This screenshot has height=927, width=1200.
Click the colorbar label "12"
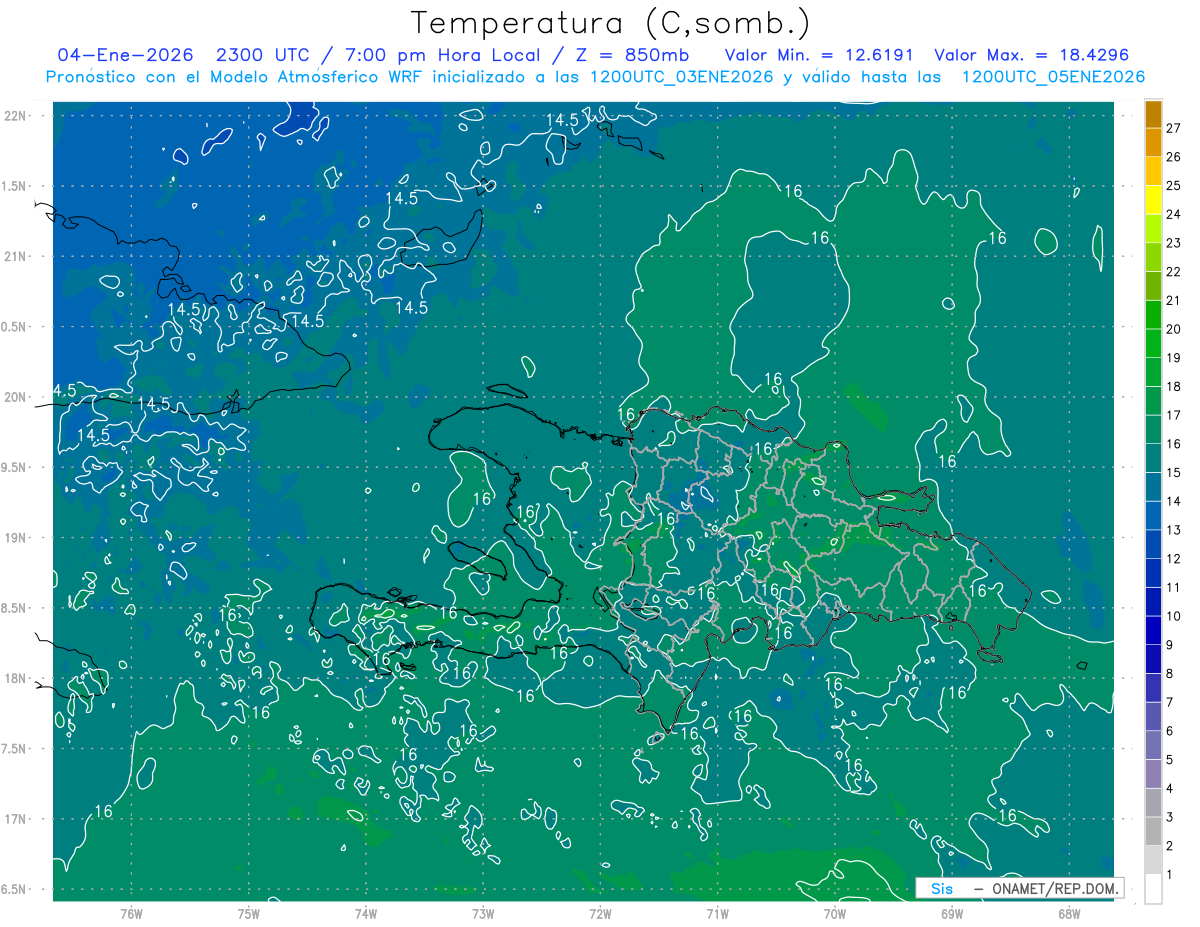tap(1173, 559)
